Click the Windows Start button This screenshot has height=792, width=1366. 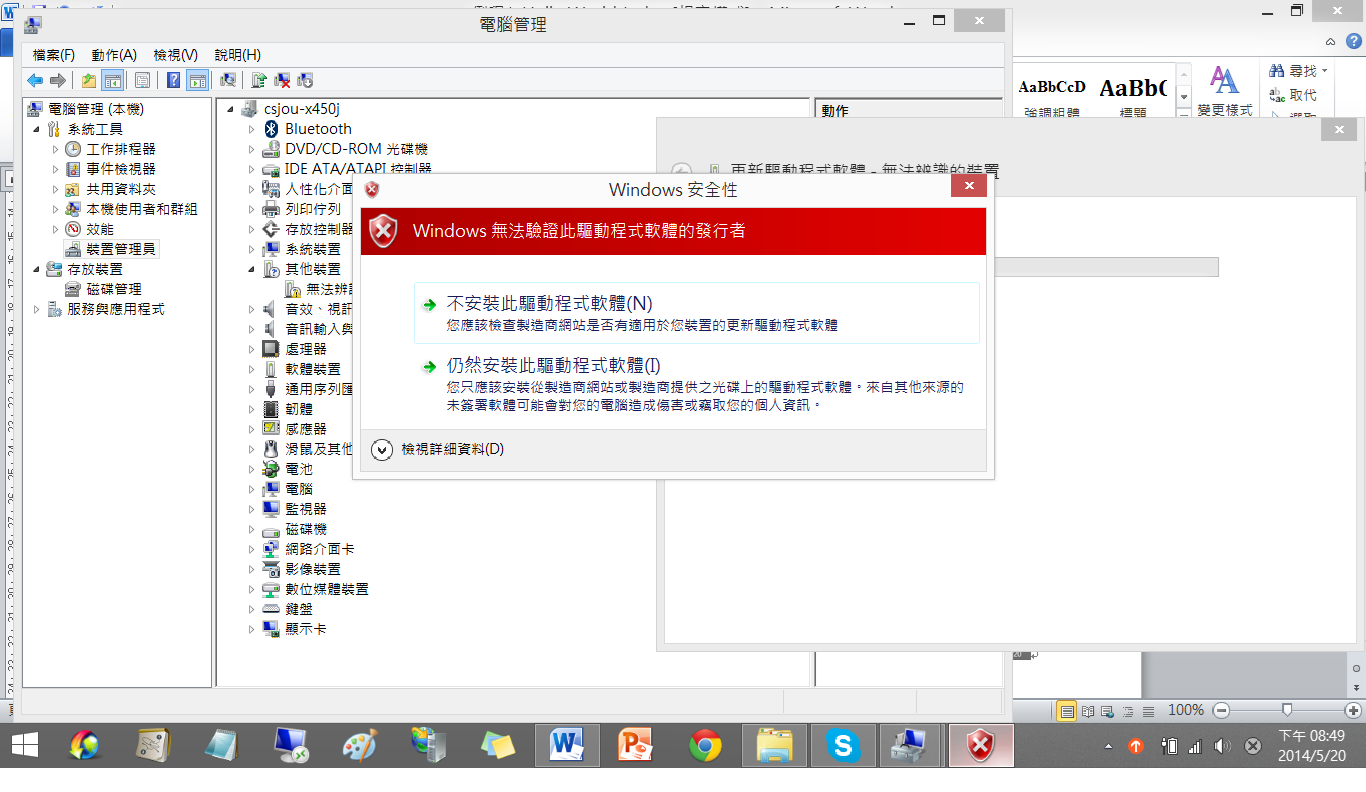coord(26,746)
